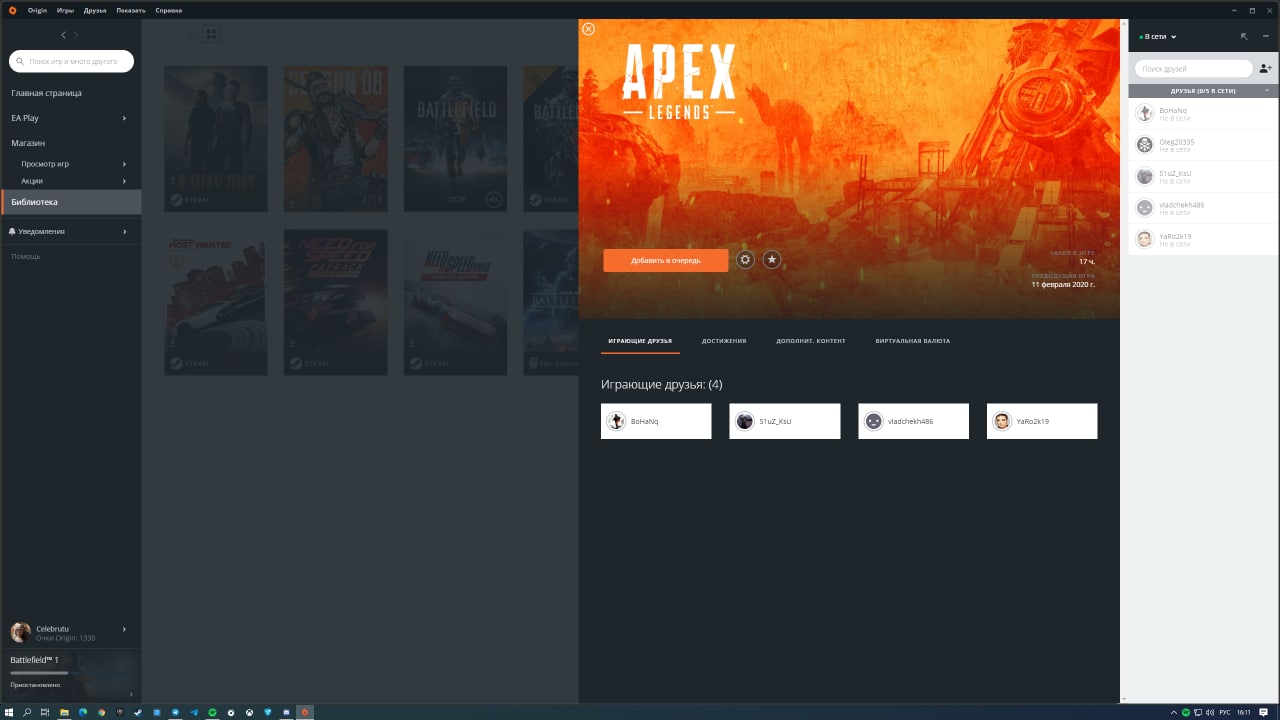Open the game settings gear icon
Image resolution: width=1280 pixels, height=720 pixels.
point(745,260)
